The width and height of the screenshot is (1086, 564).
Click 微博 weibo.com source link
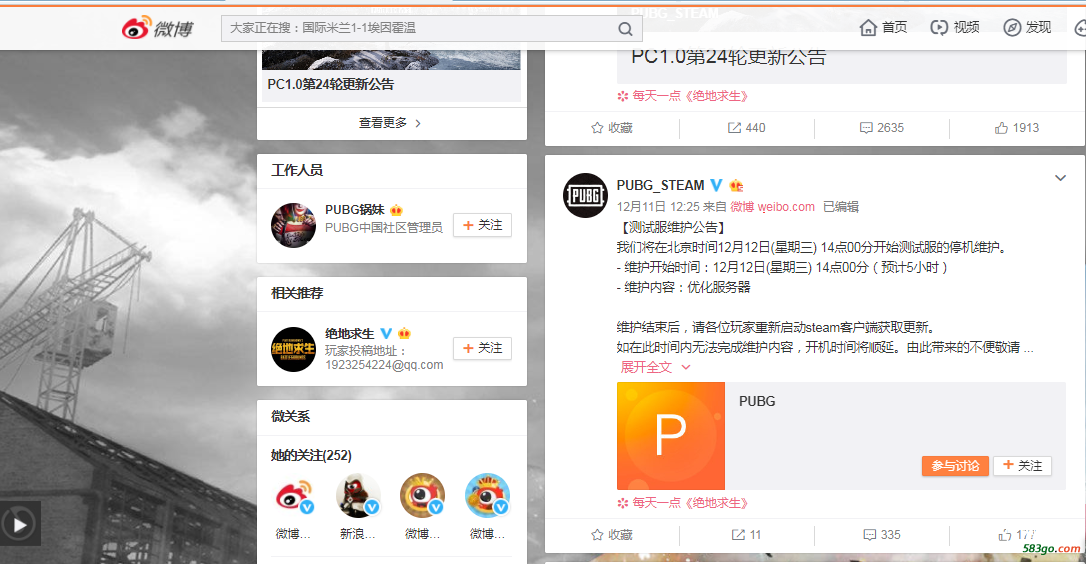click(772, 206)
